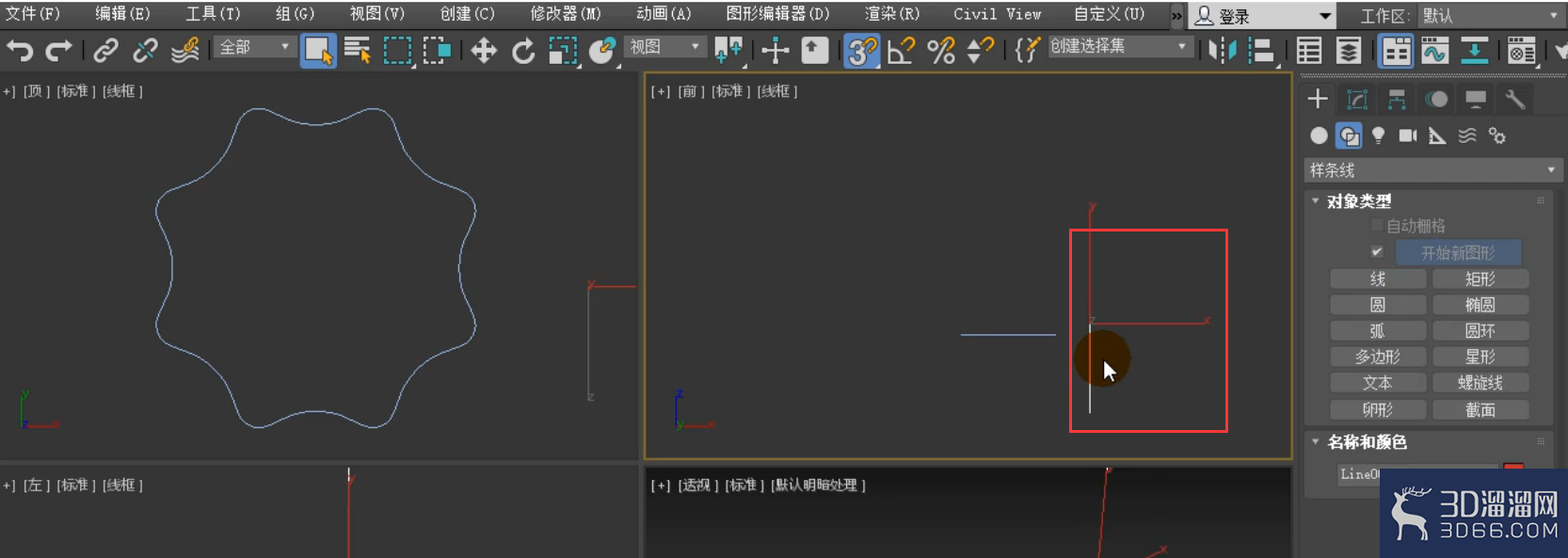1568x558 pixels.
Task: Click the Align tool icon
Action: click(x=1261, y=50)
